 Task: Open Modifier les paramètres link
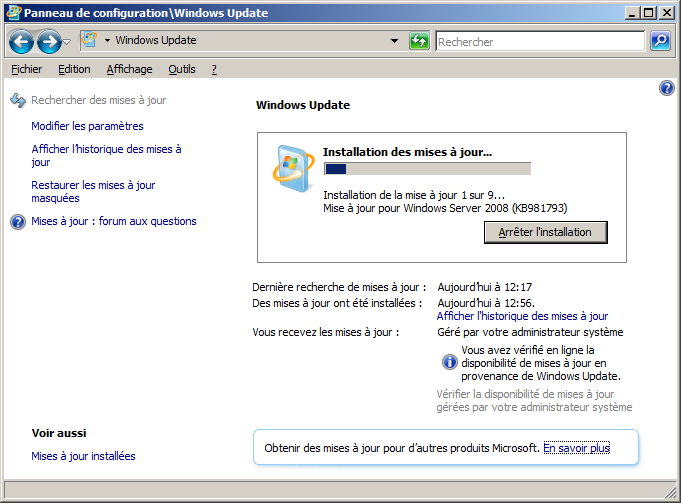(87, 126)
